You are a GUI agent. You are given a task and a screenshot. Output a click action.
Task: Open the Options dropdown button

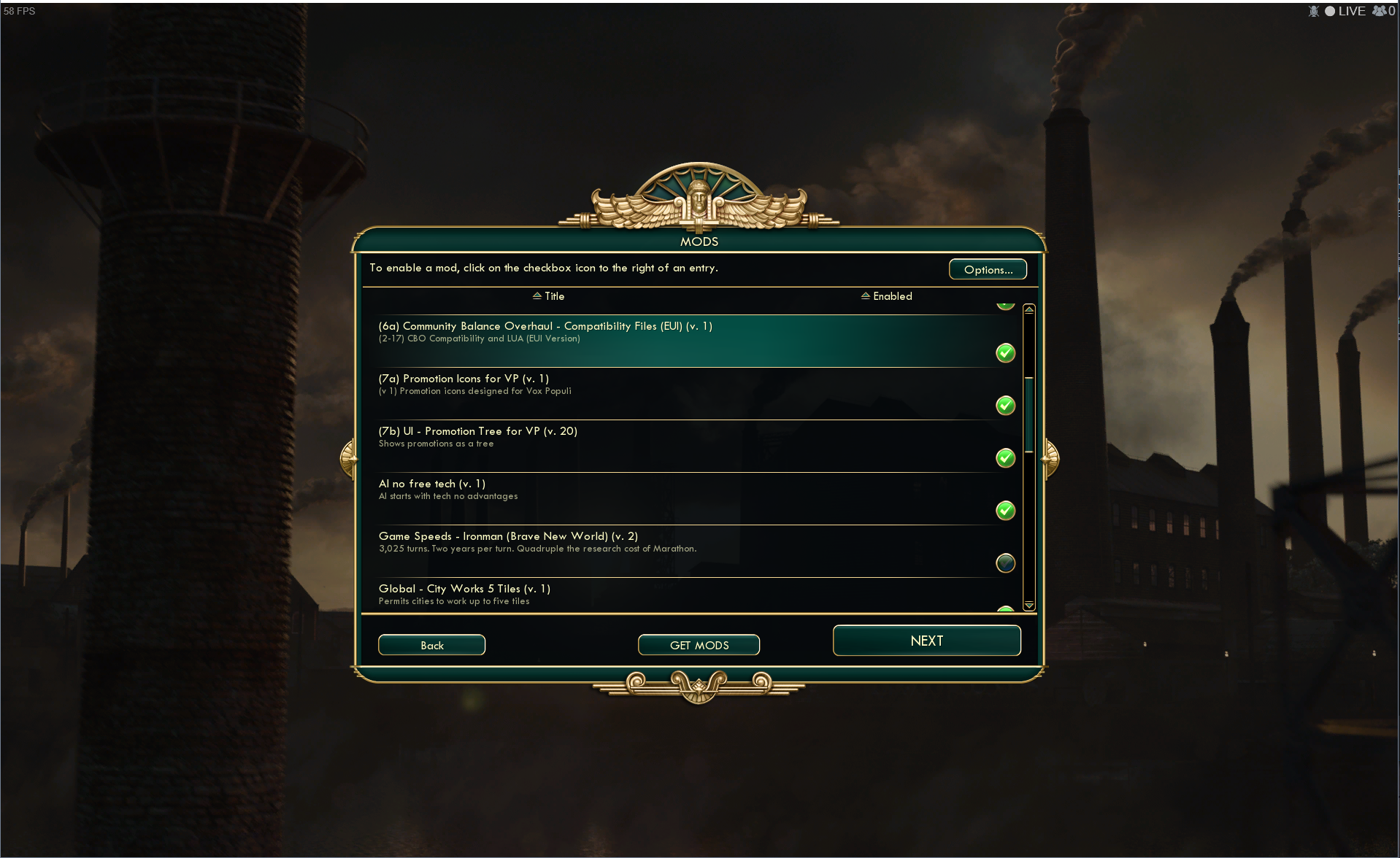988,269
